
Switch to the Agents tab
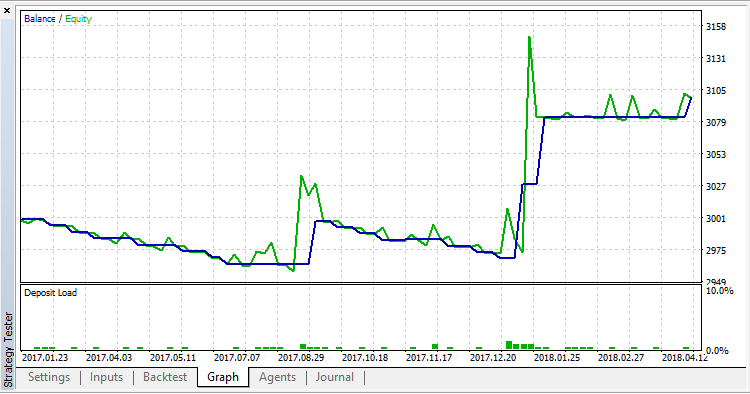click(x=277, y=377)
